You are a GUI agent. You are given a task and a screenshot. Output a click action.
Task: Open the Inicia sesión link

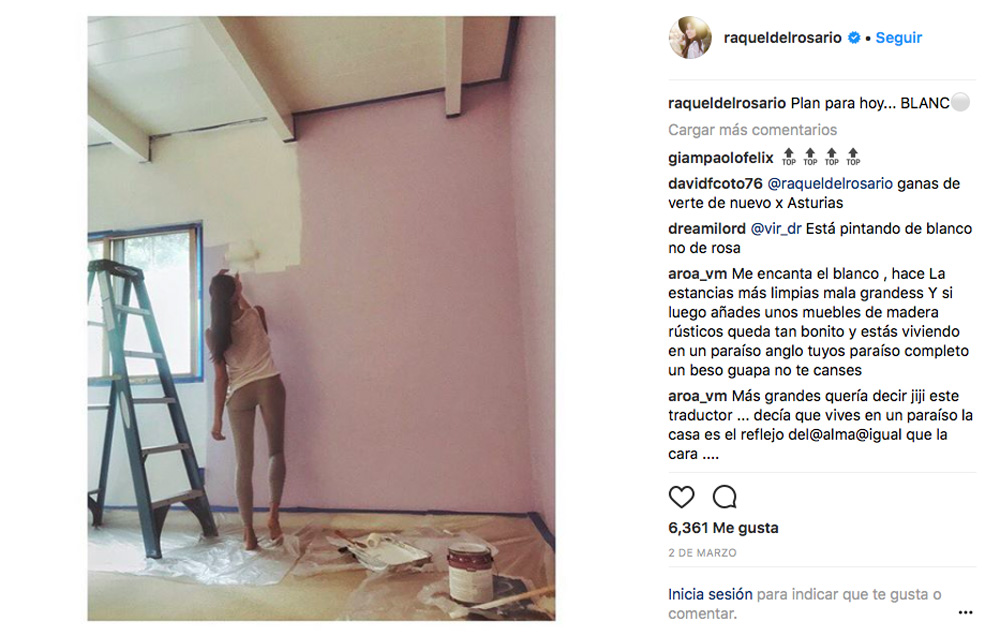coord(710,595)
